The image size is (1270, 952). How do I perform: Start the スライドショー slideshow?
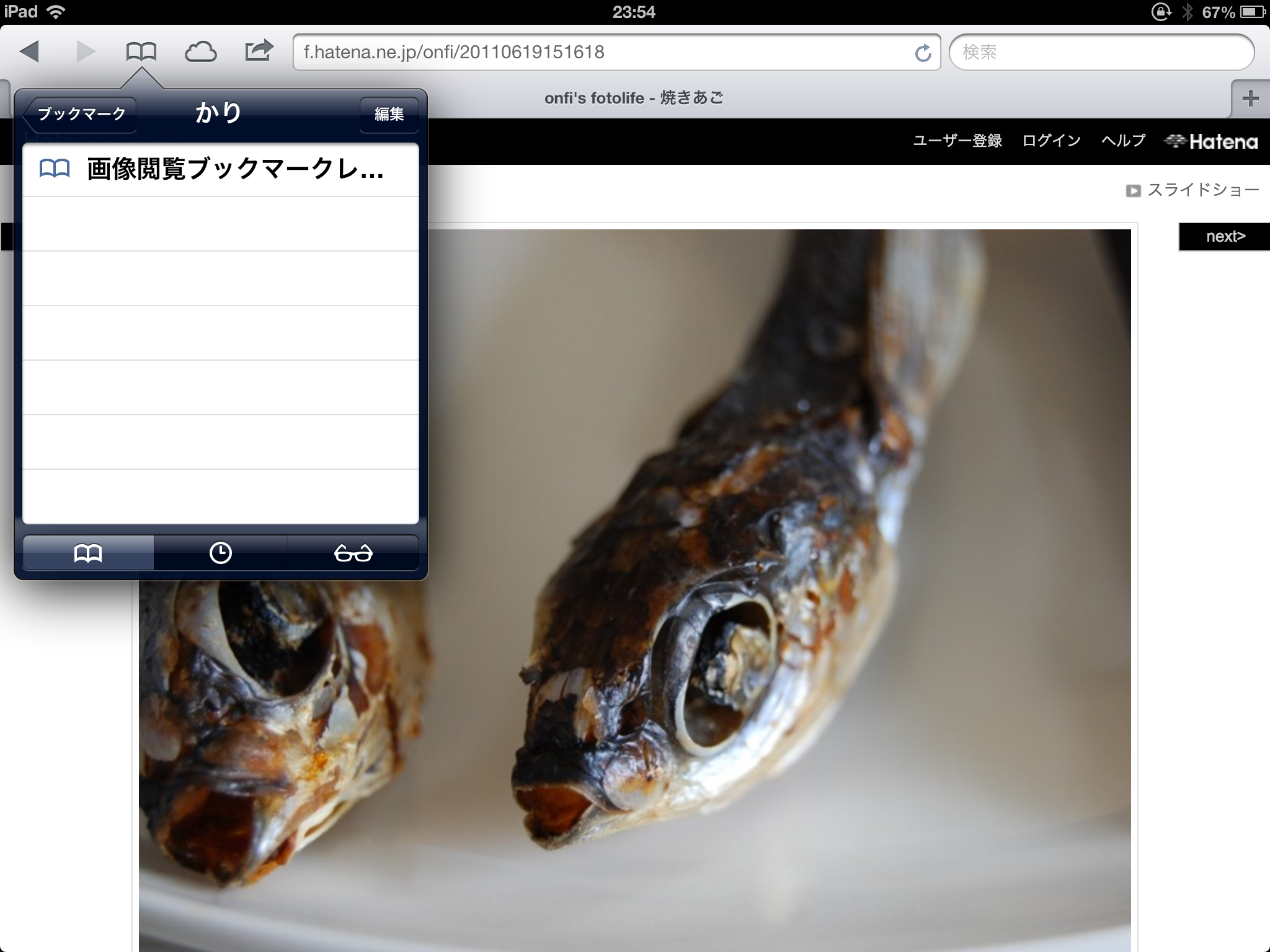1192,190
